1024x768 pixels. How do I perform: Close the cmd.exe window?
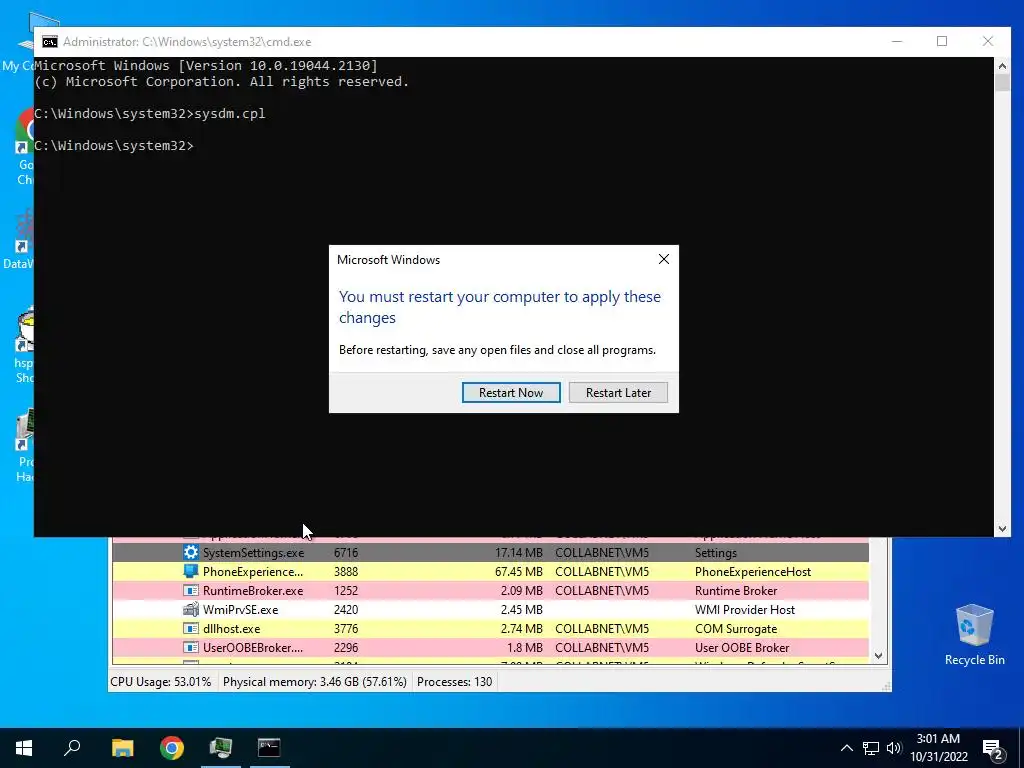pos(987,41)
